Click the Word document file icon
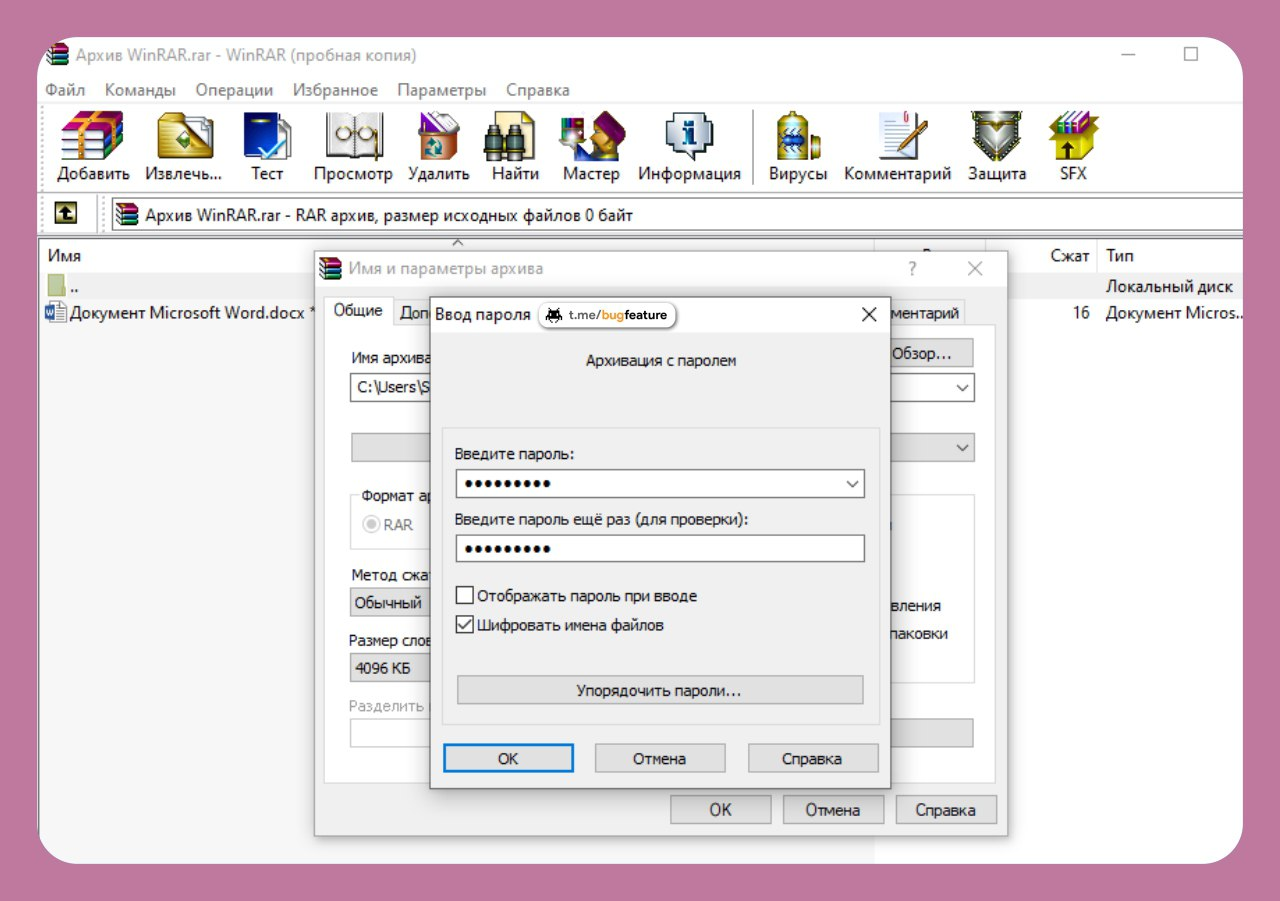Image resolution: width=1280 pixels, height=901 pixels. [56, 313]
